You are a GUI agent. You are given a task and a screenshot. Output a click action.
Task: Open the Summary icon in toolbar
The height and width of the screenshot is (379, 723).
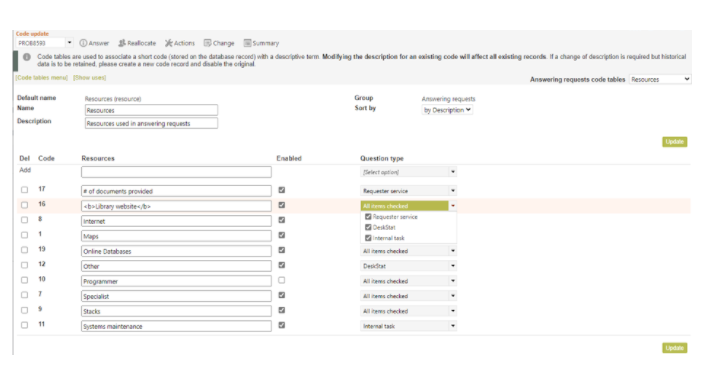pyautogui.click(x=247, y=43)
